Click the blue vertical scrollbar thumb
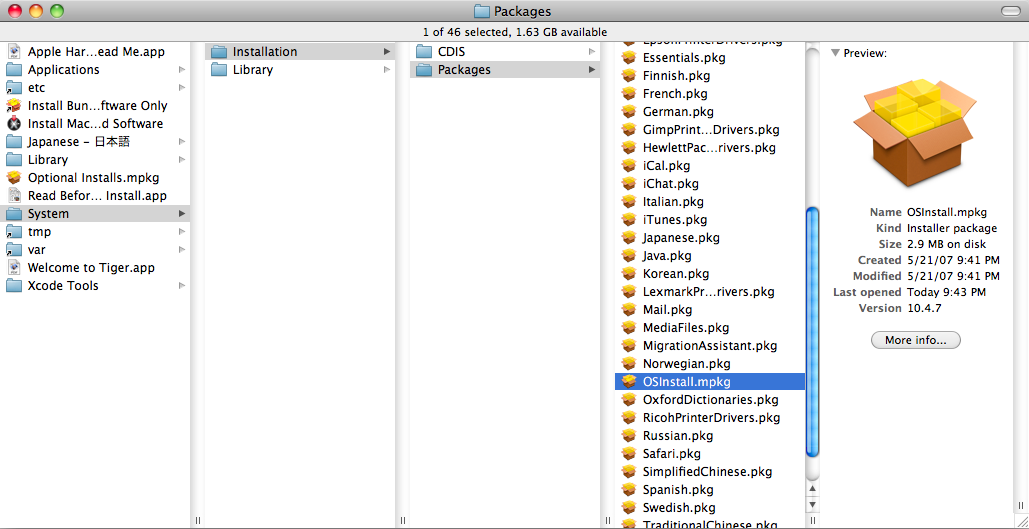Image resolution: width=1029 pixels, height=529 pixels. point(812,332)
